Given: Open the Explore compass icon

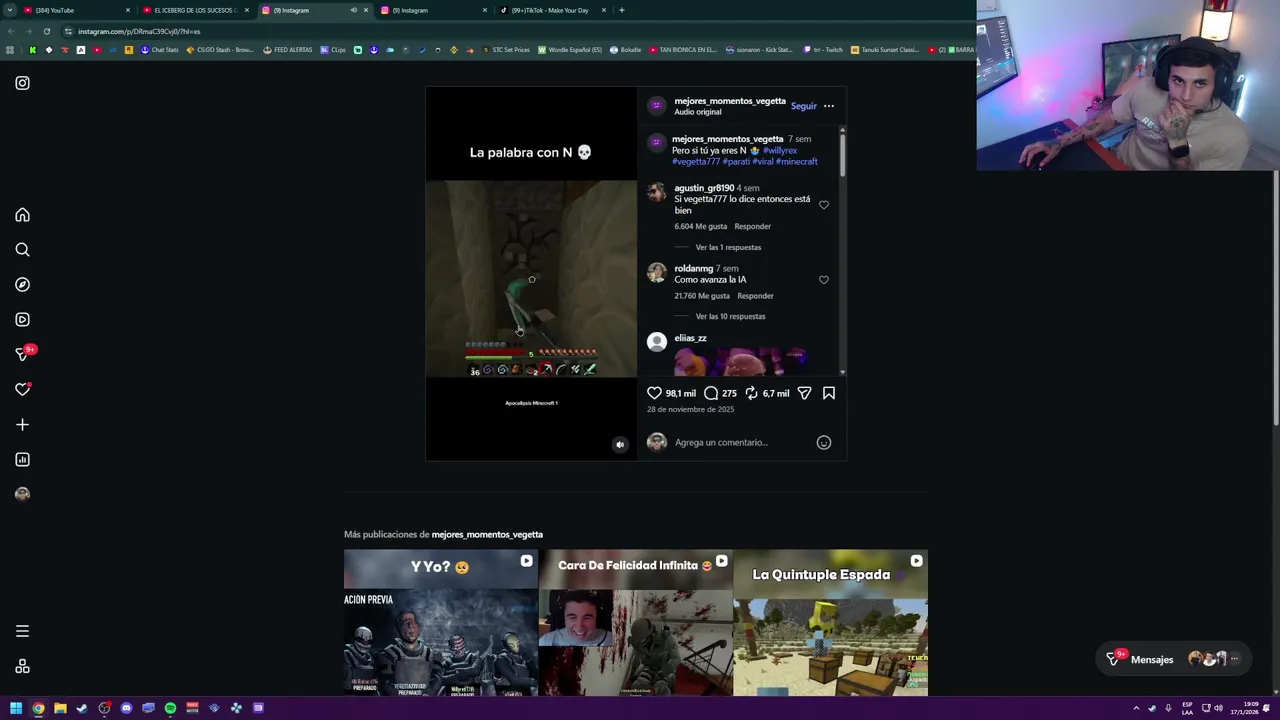Looking at the screenshot, I should pos(22,285).
